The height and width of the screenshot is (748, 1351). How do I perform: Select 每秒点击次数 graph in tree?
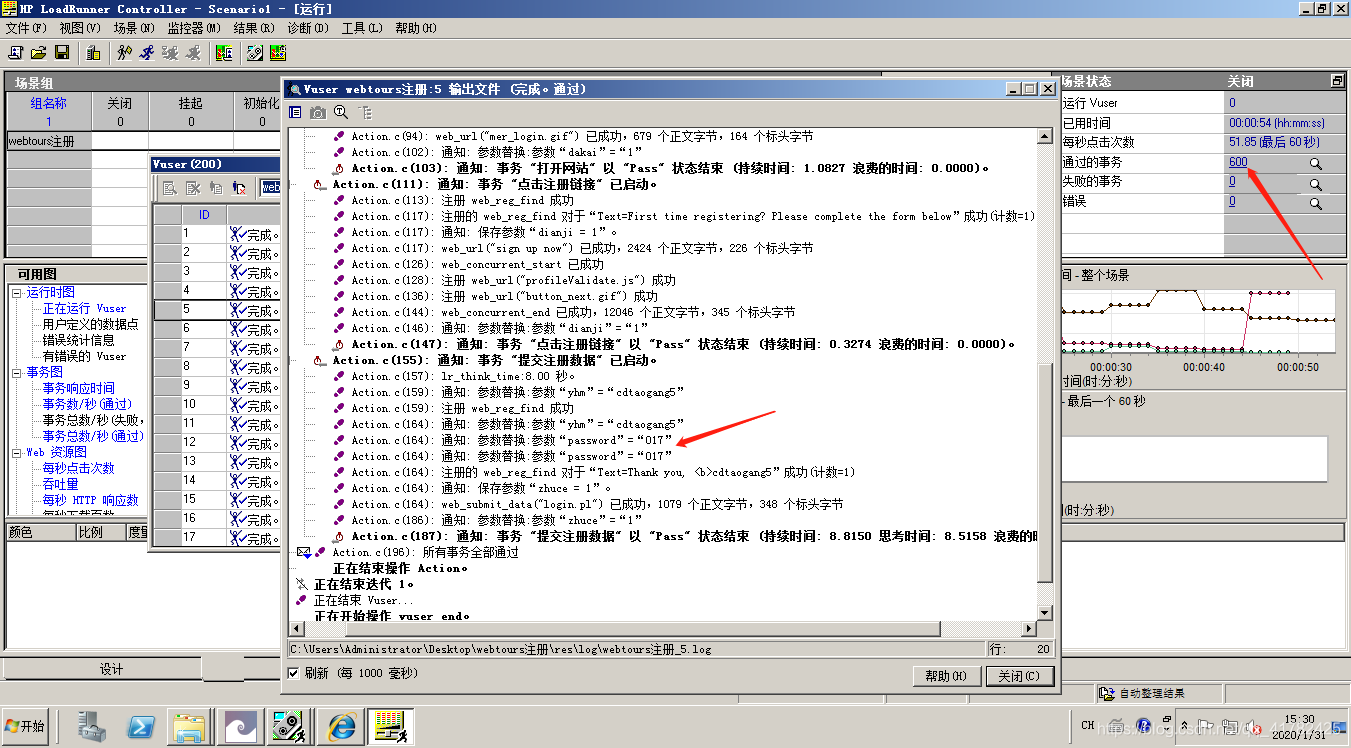78,469
